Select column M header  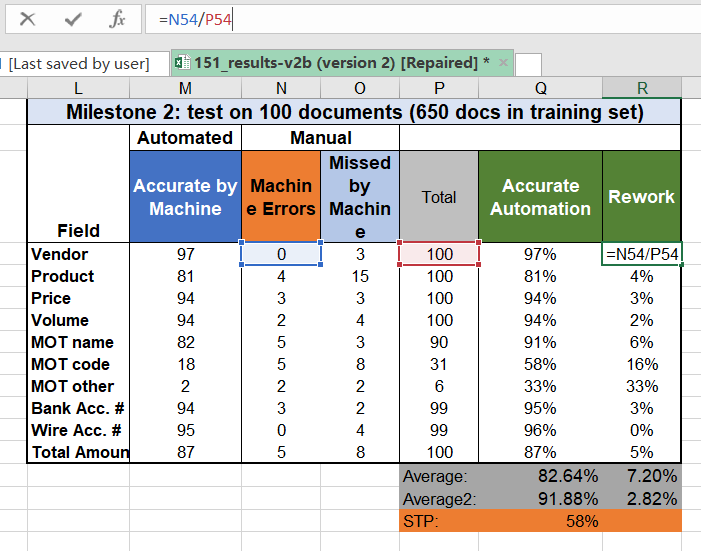click(185, 88)
